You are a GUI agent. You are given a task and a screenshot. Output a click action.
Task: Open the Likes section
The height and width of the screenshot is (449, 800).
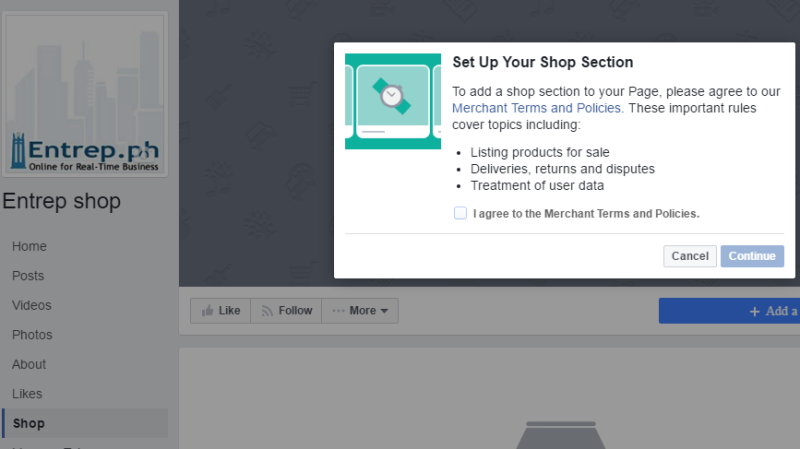coord(27,394)
